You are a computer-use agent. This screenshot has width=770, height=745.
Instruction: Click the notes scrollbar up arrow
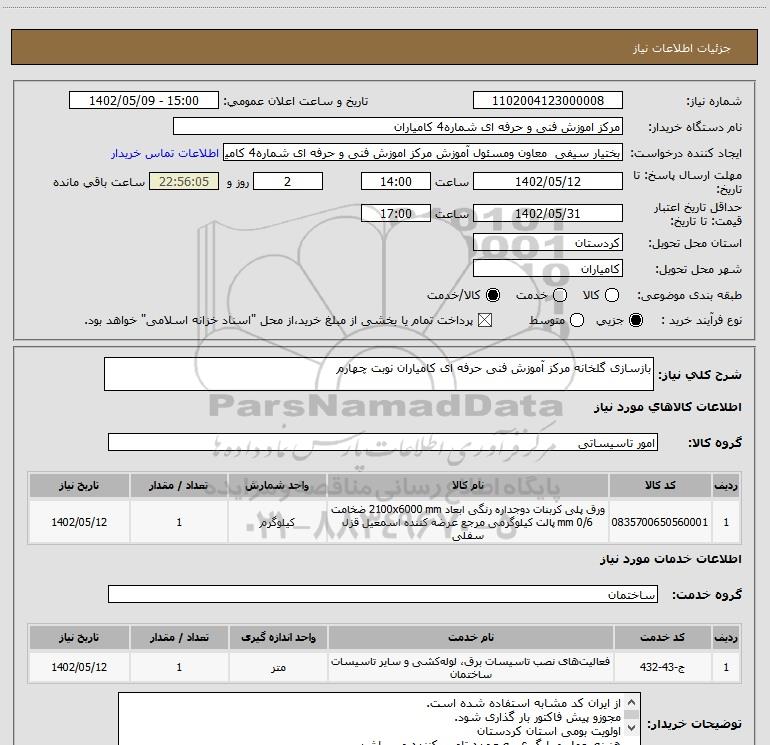point(632,702)
